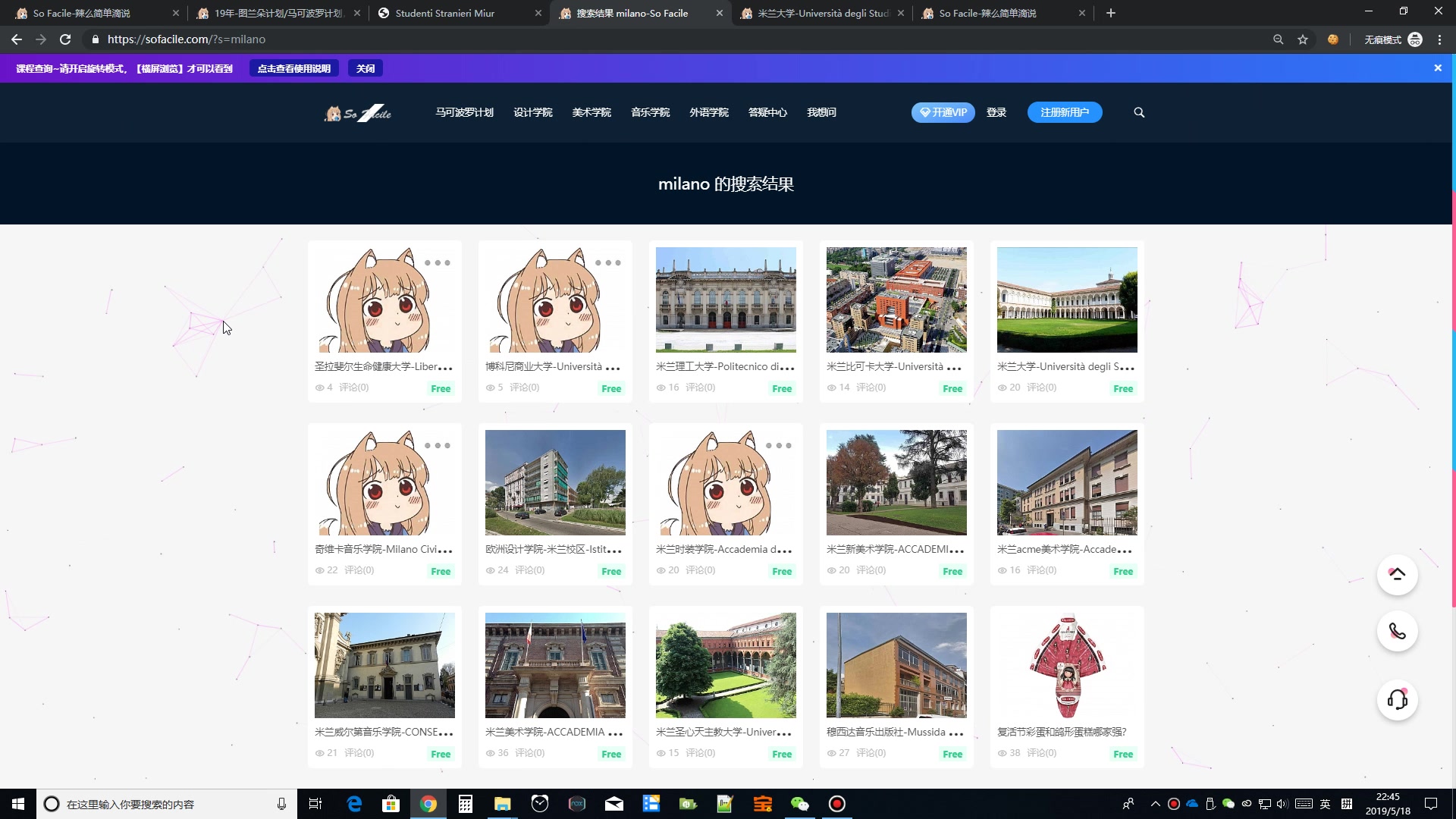
Task: Open a new browser tab
Action: pos(1111,13)
